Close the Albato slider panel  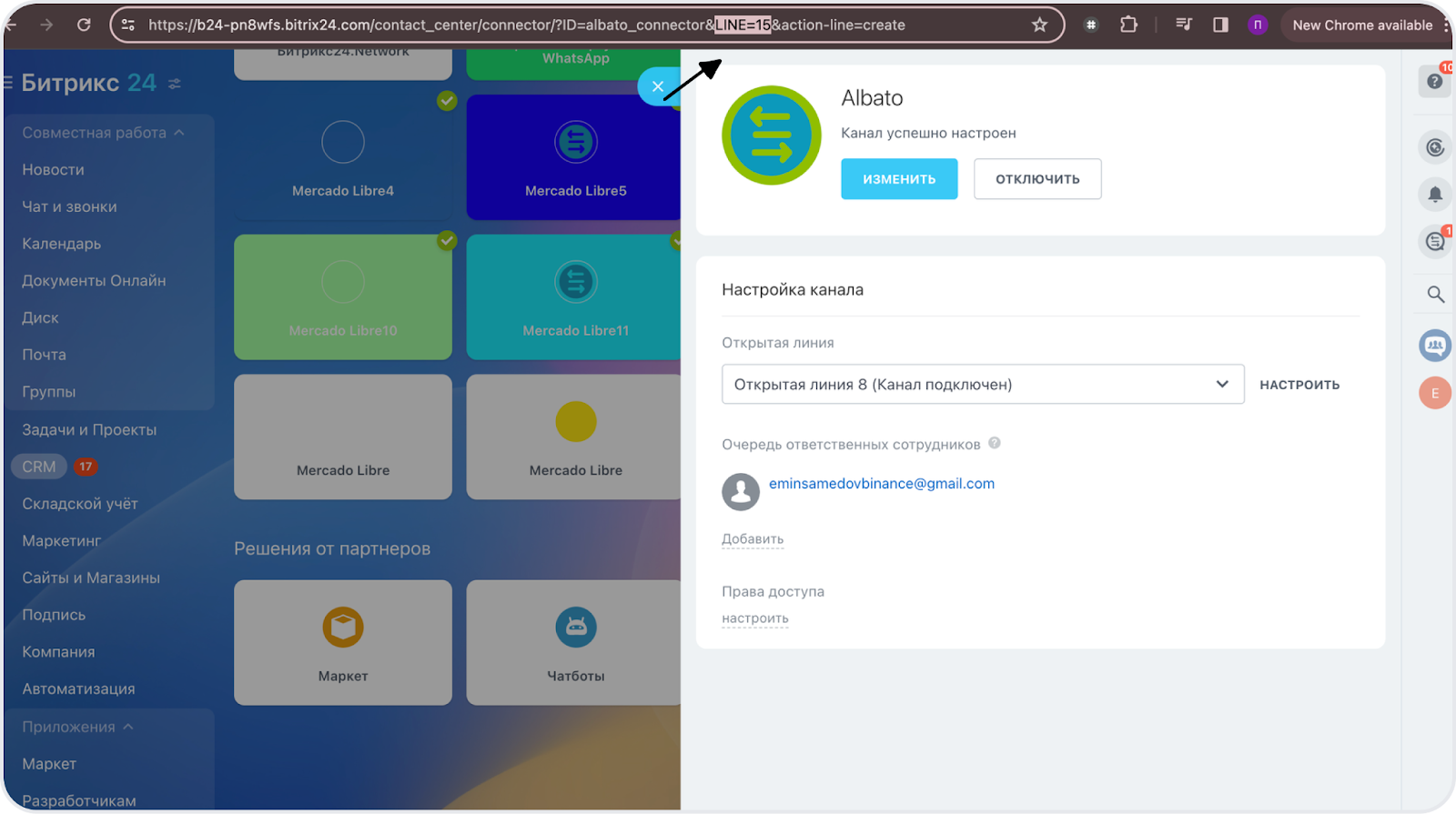(x=657, y=87)
